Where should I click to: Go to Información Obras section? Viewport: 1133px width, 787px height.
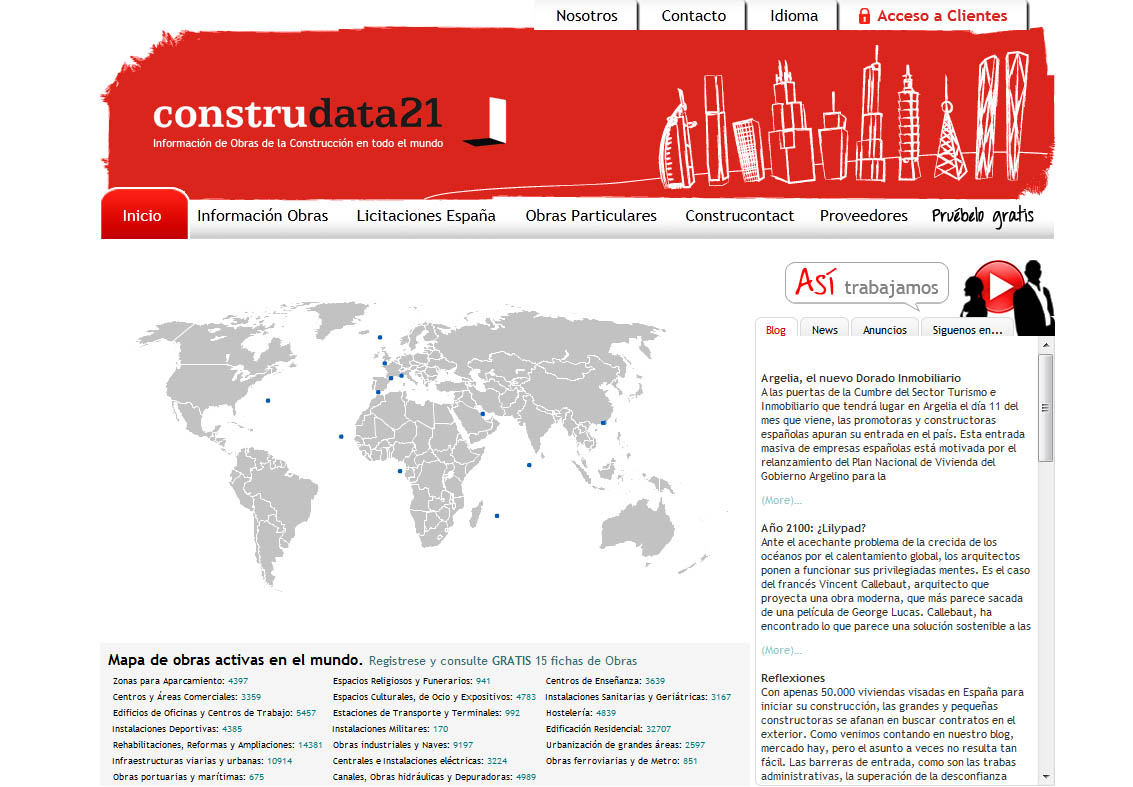pyautogui.click(x=262, y=215)
